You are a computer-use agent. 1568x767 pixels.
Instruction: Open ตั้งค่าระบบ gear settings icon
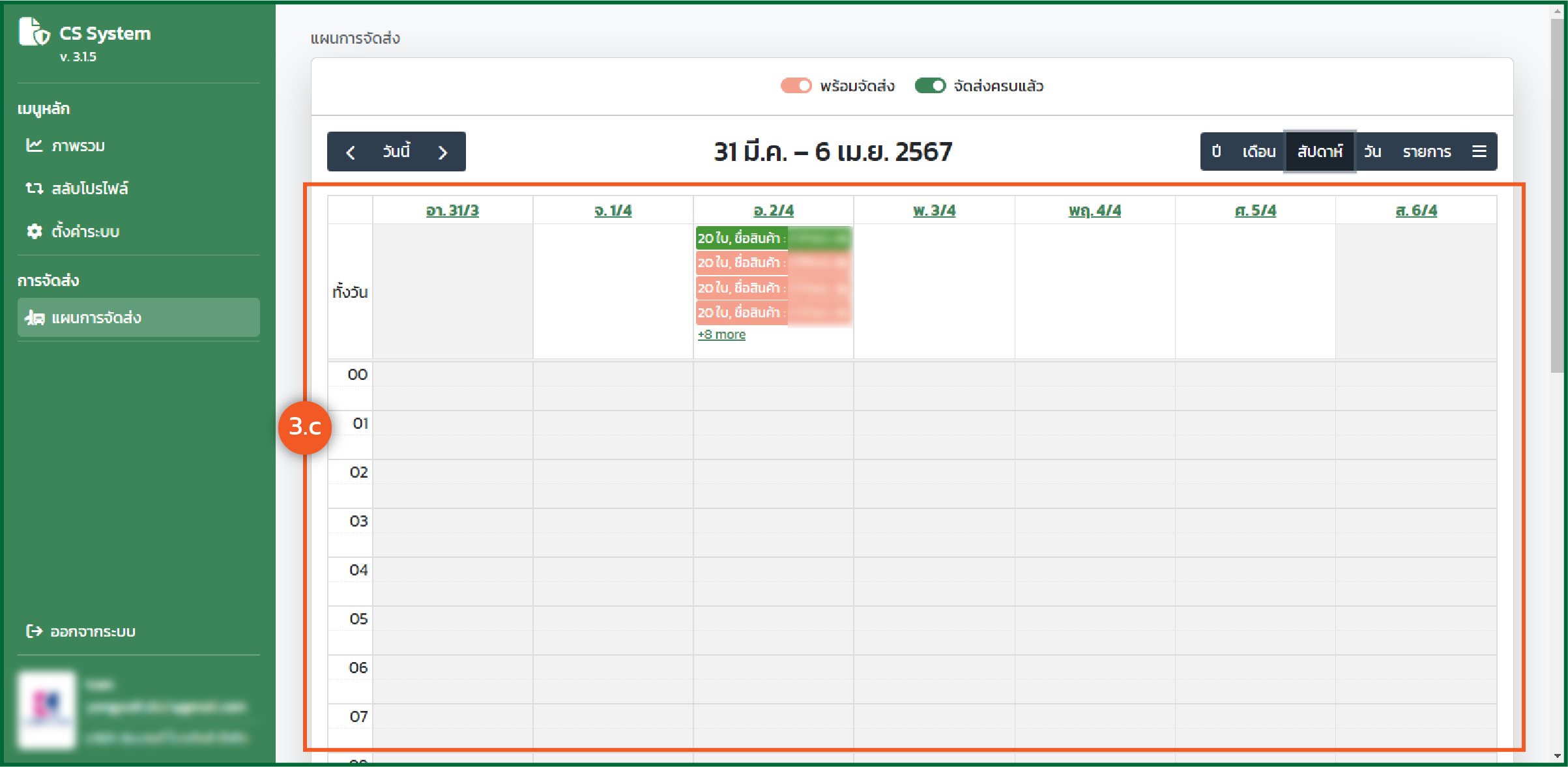[x=34, y=231]
